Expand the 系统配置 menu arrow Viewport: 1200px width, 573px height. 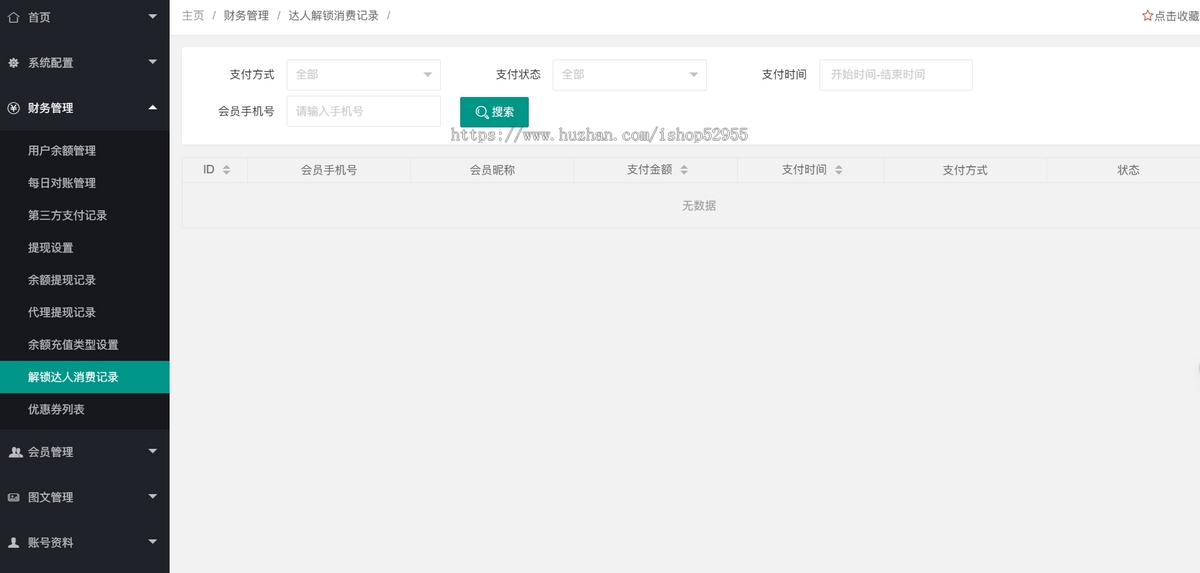pyautogui.click(x=152, y=62)
